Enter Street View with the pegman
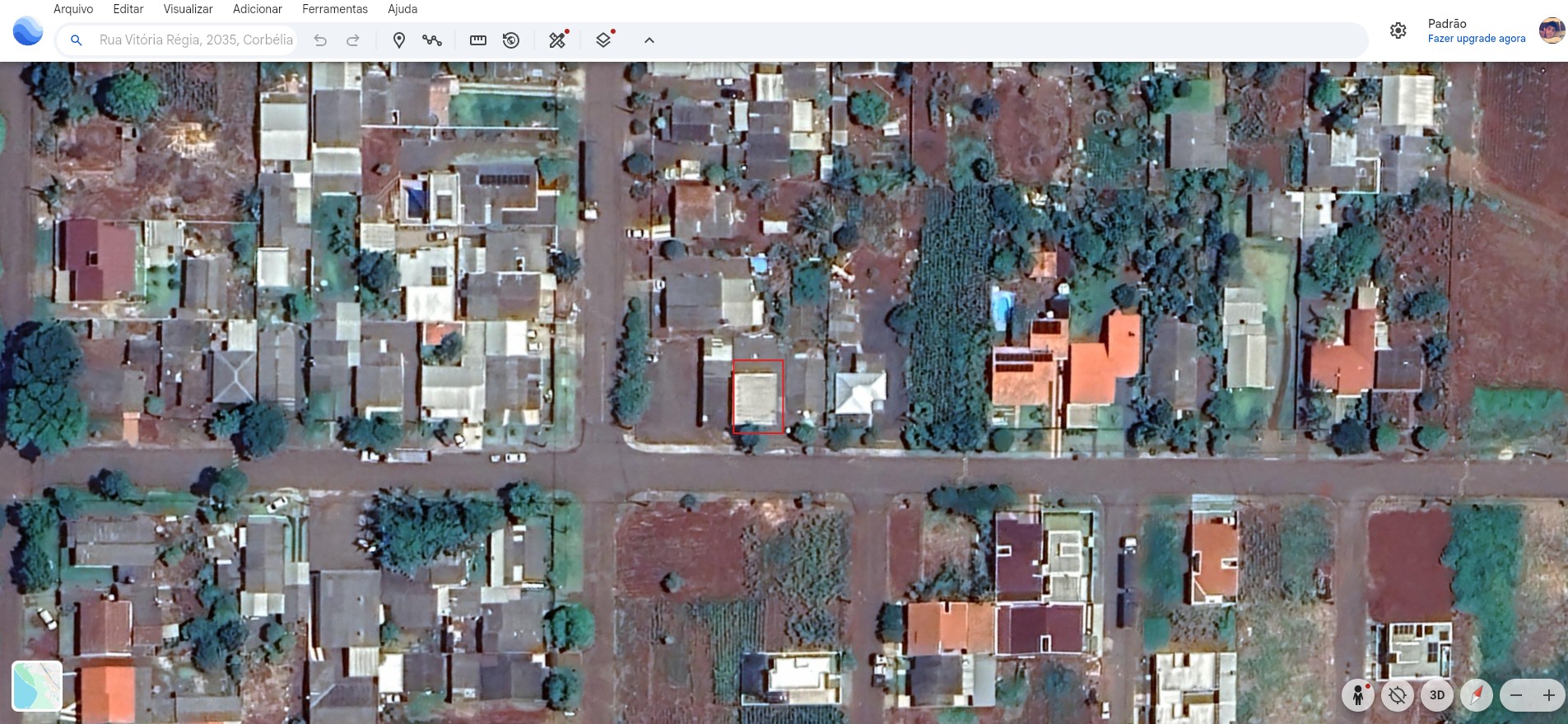Screen dimensions: 1568x724 (1358, 695)
